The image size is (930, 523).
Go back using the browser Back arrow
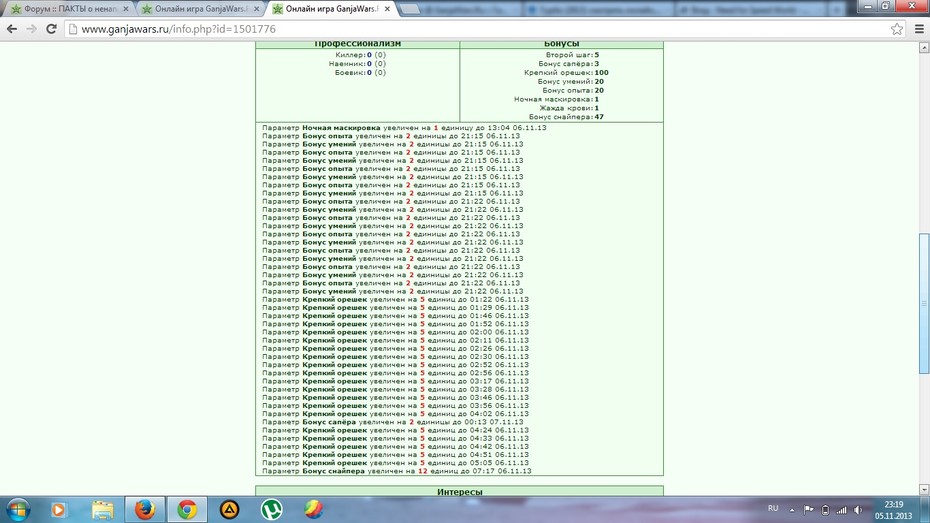coord(12,28)
